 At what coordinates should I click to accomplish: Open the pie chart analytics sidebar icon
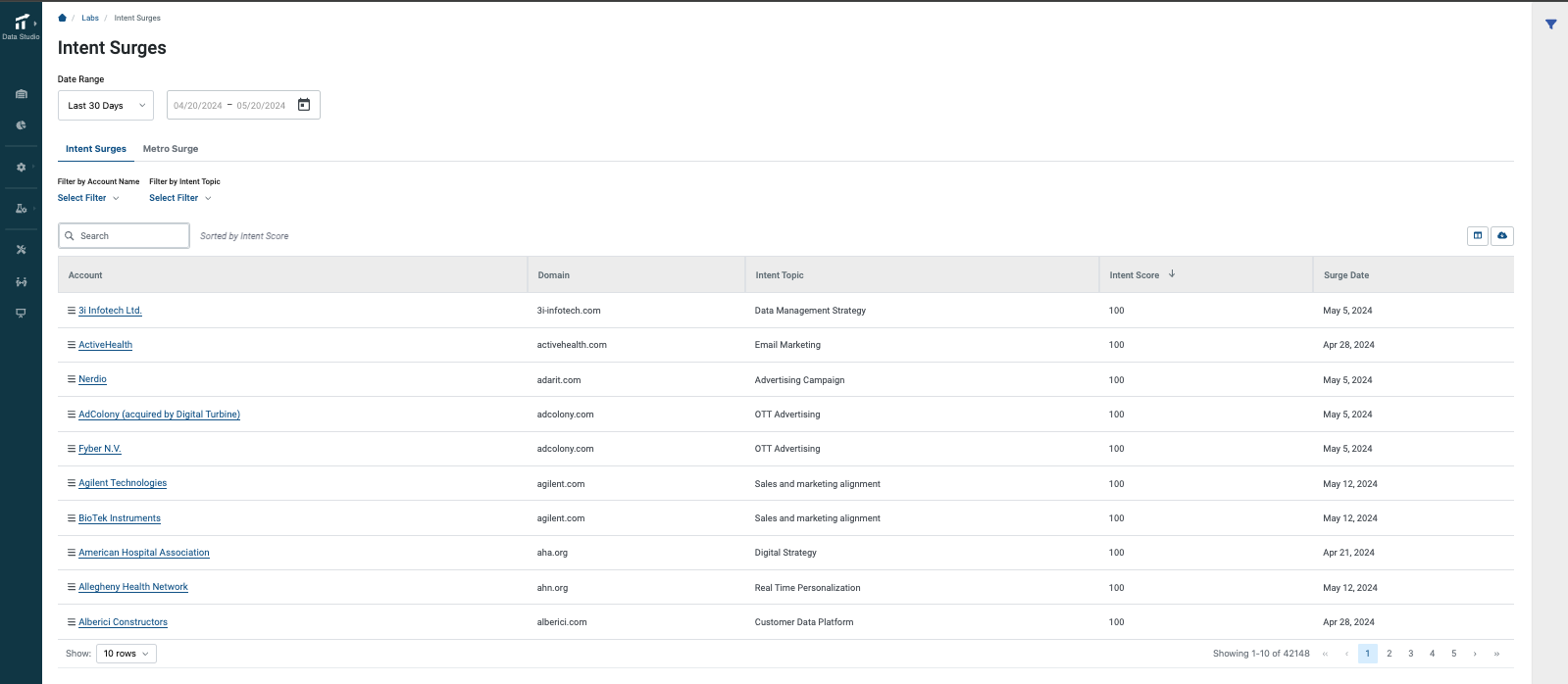(x=22, y=125)
